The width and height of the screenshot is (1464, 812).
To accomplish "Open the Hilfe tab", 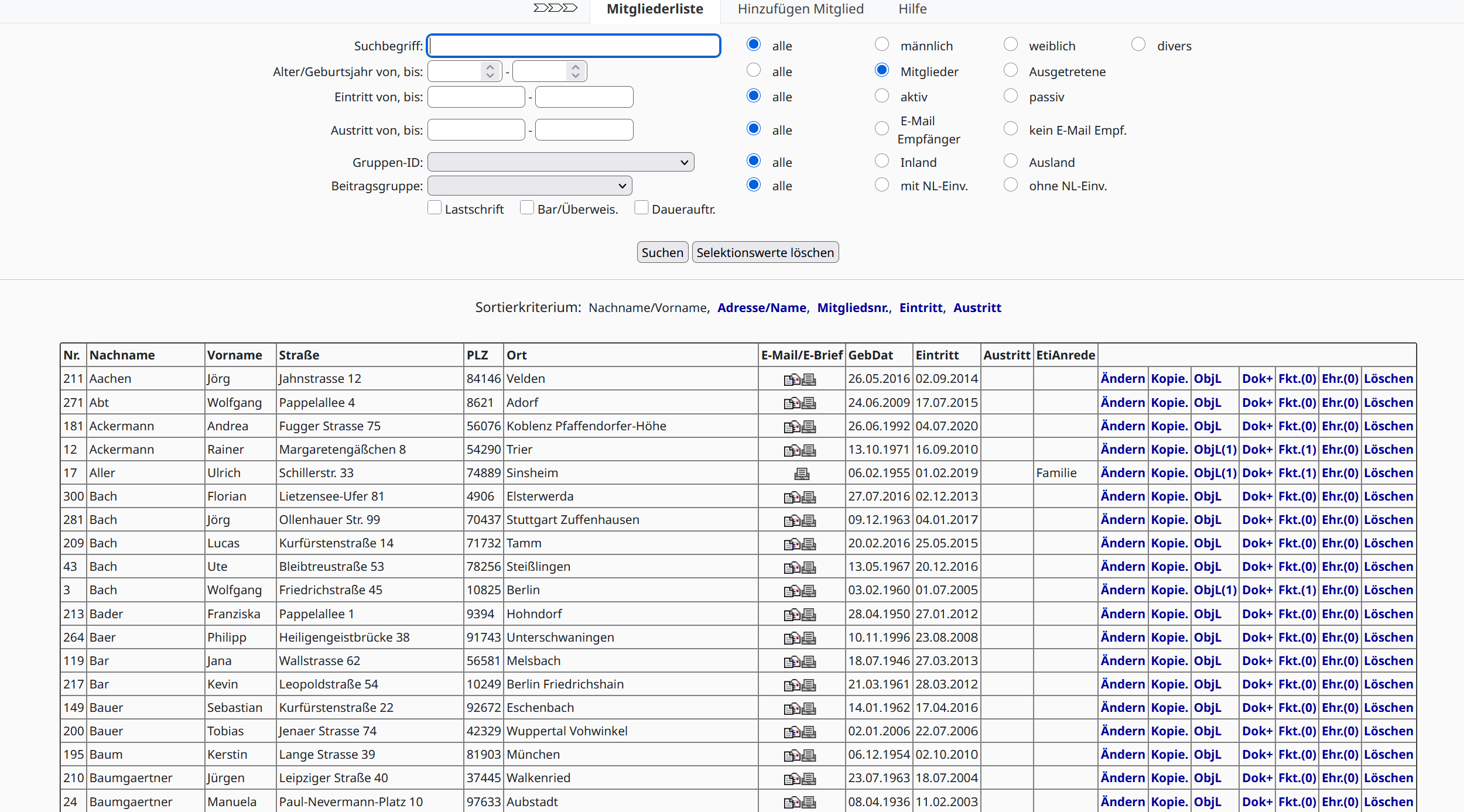I will point(912,9).
